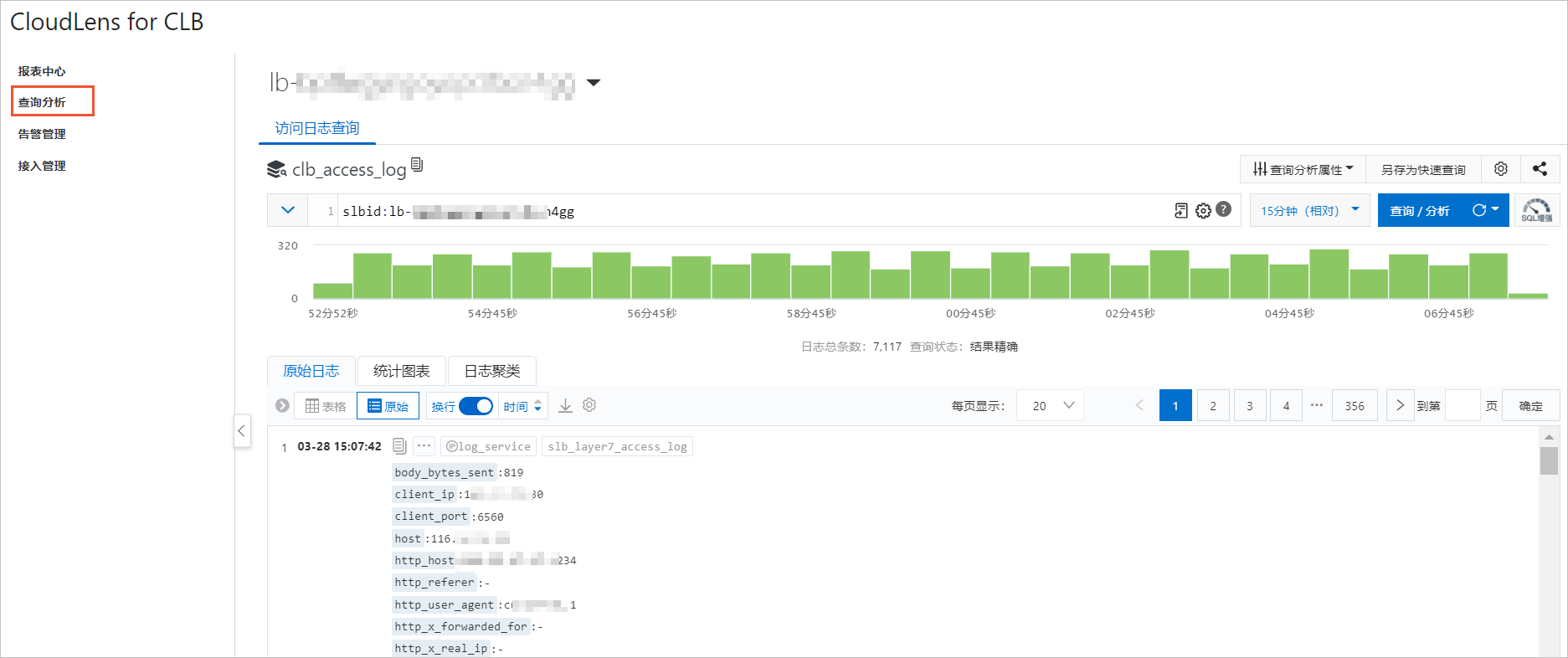Go to page 3
The height and width of the screenshot is (658, 1568).
pos(1250,405)
